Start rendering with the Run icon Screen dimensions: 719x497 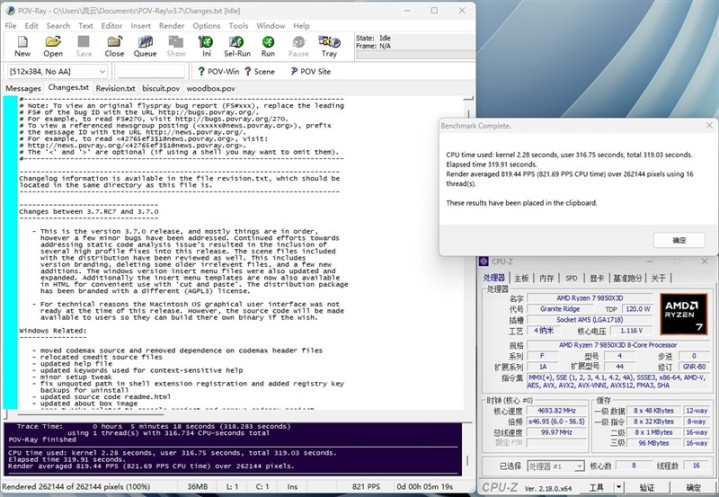click(x=268, y=46)
